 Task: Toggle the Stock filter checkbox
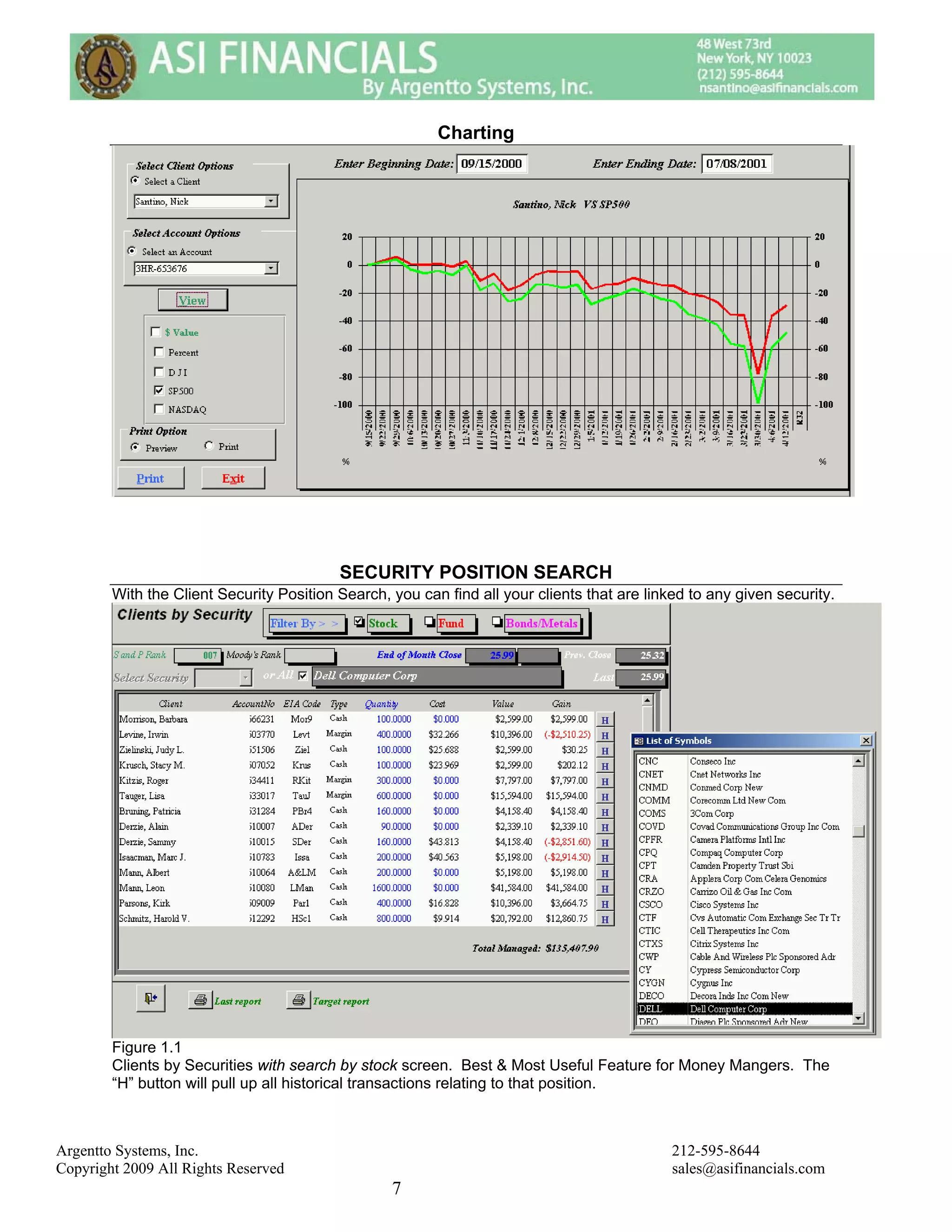tap(359, 622)
